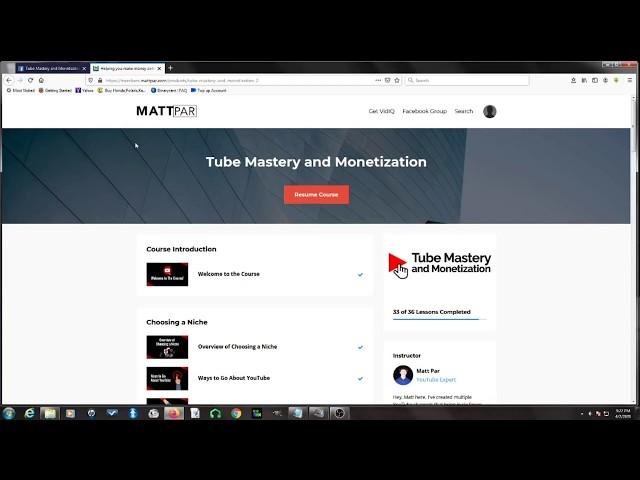Viewport: 640px width, 480px height.
Task: Close the Facebook Tube Mastery tab
Action: 84,69
